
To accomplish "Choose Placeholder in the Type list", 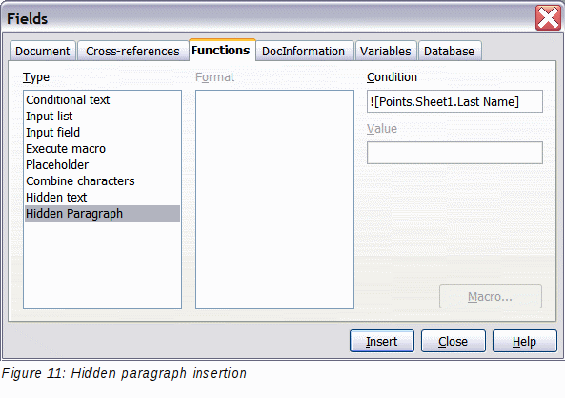I will (x=102, y=165).
